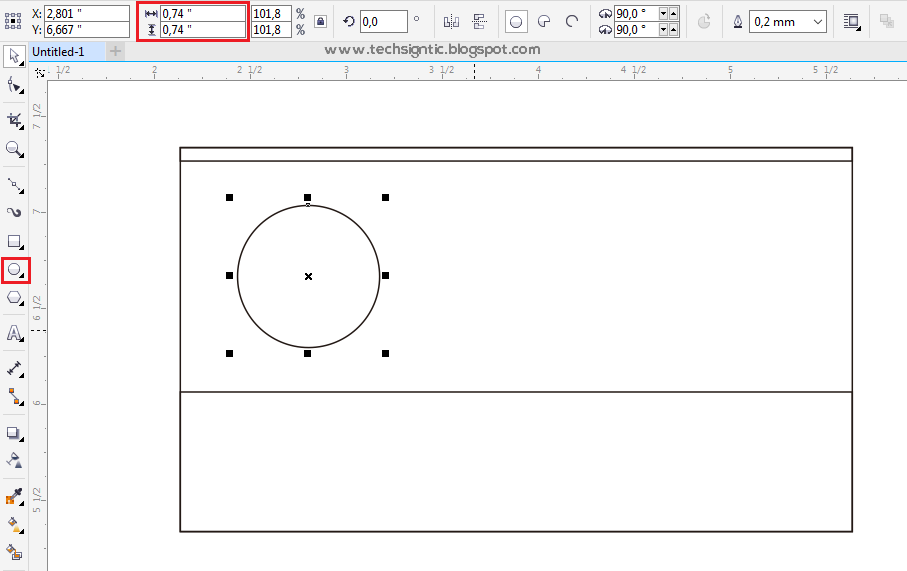
Task: Select the Crop tool
Action: (14, 120)
